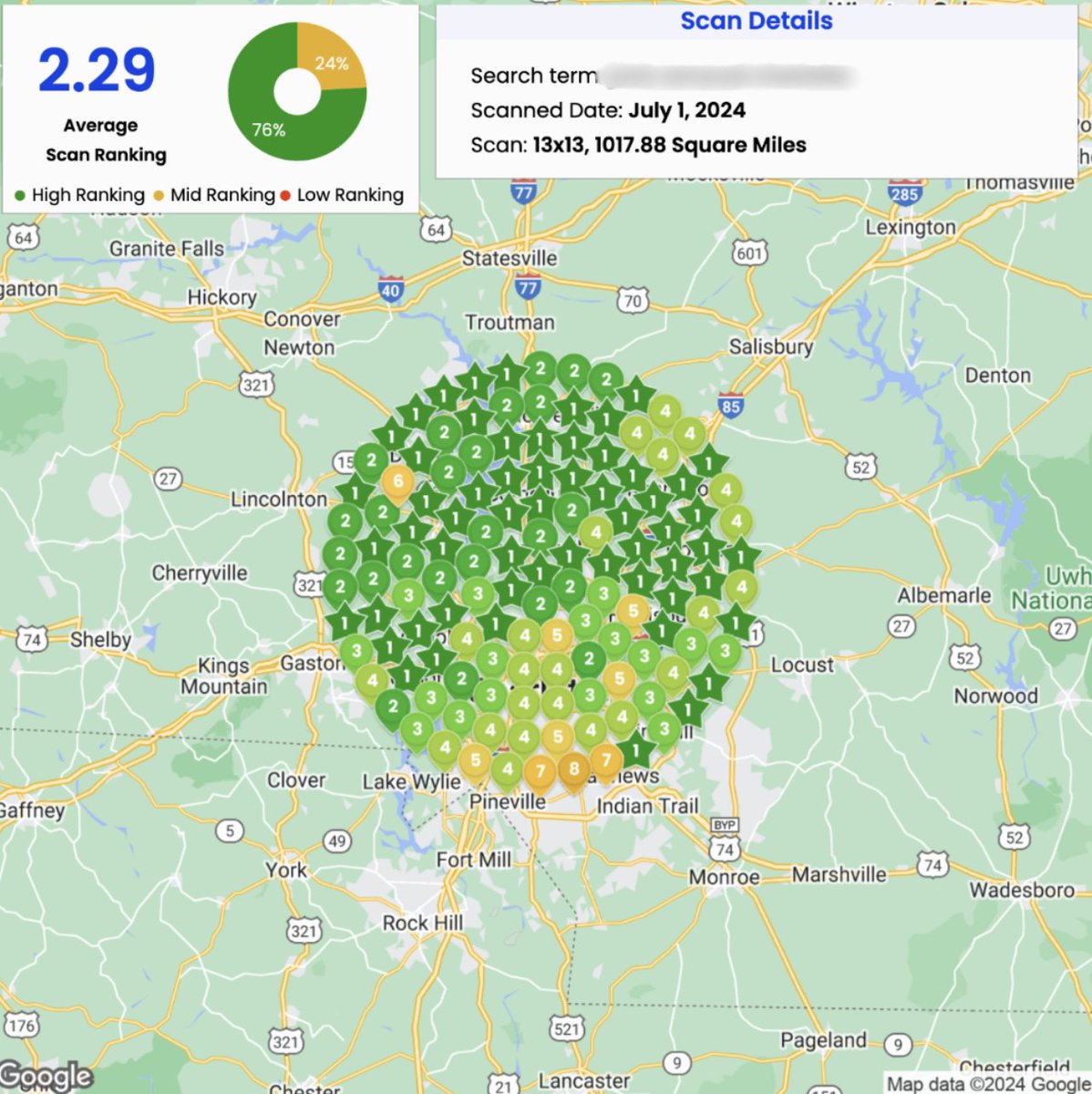This screenshot has height=1094, width=1092.
Task: Open the Map data ©2024 Google attribution
Action: [x=988, y=1085]
